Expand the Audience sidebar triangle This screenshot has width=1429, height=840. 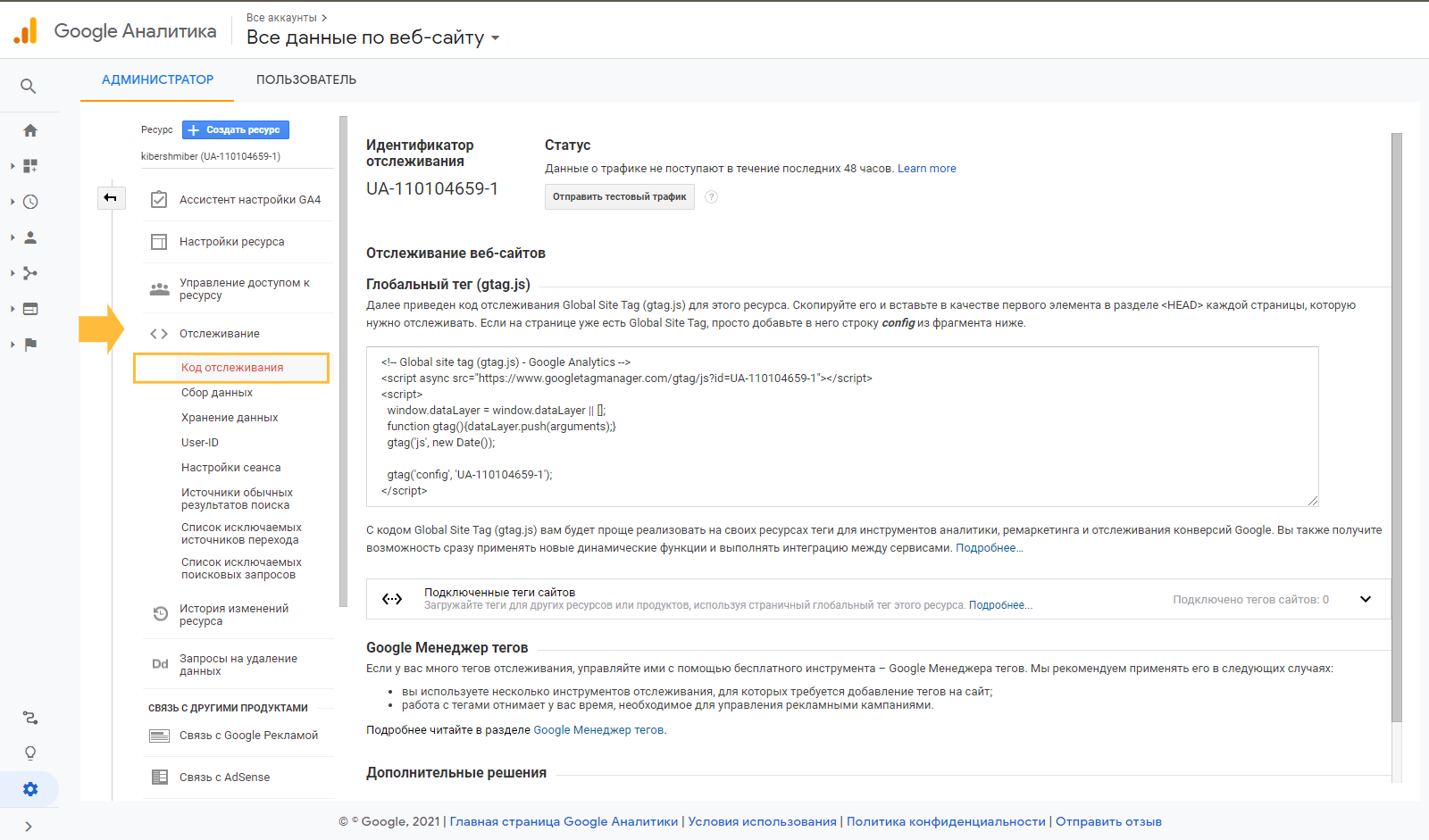click(13, 237)
